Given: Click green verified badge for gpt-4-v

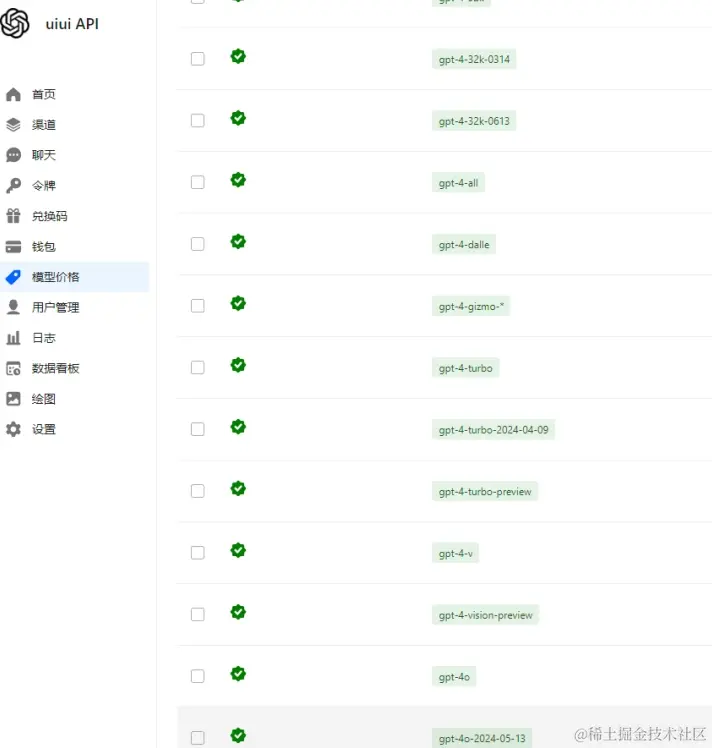Looking at the screenshot, I should pyautogui.click(x=238, y=550).
